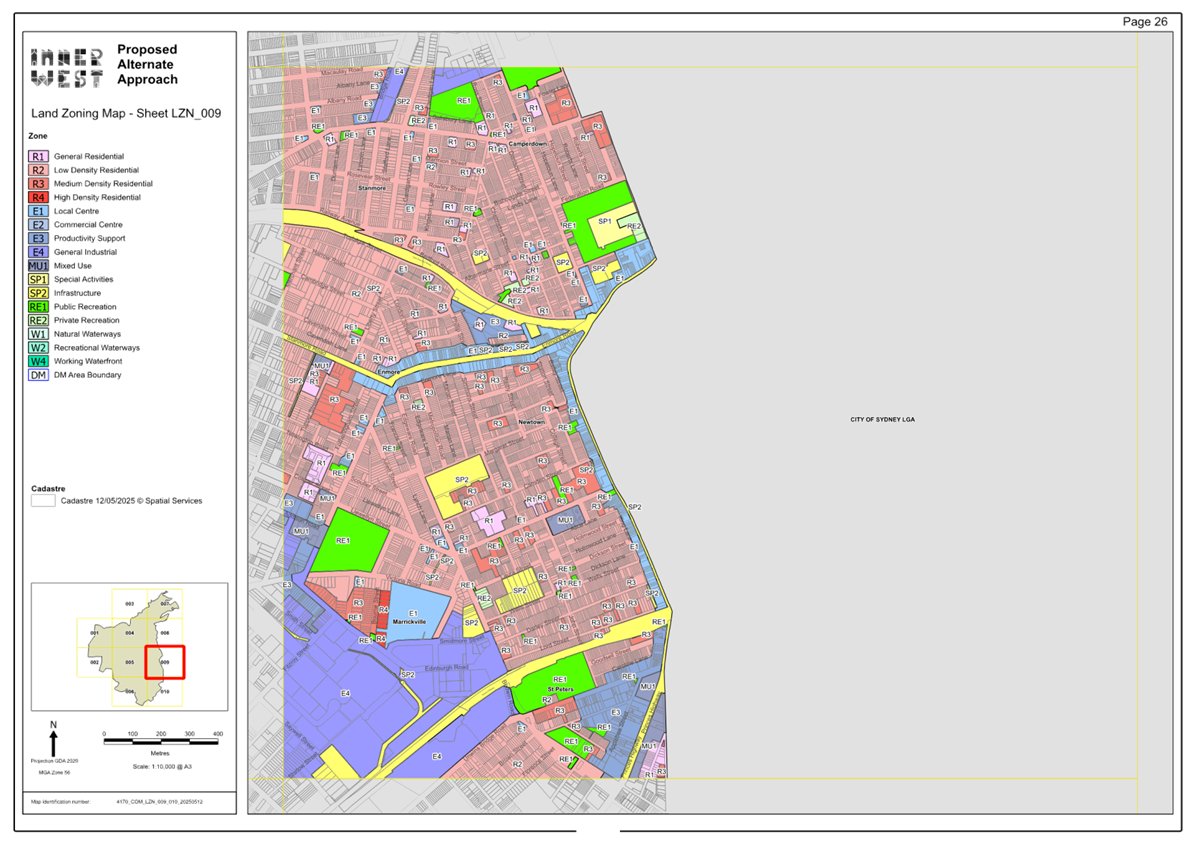Click the 'Zone' legend heading
This screenshot has width=1195, height=844.
[x=37, y=136]
